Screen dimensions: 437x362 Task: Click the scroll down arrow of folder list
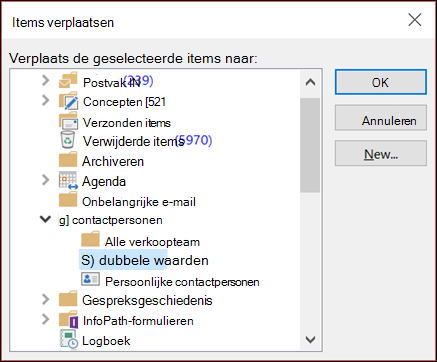click(x=310, y=340)
